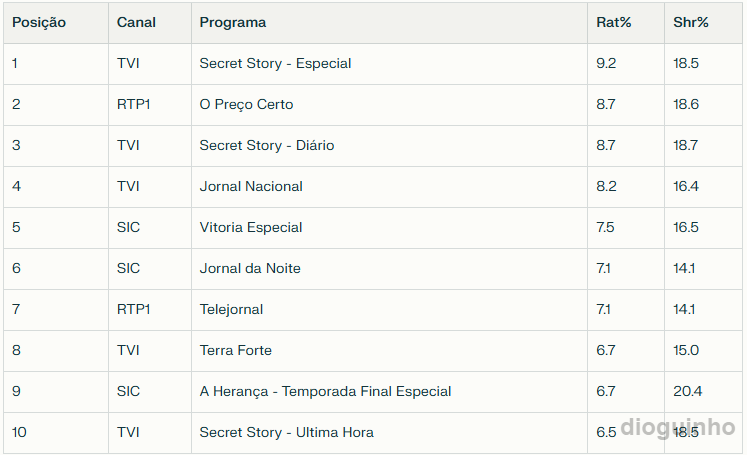Screen dimensions: 747x455
Task: Select the O Preço Certo program cell
Action: [246, 104]
